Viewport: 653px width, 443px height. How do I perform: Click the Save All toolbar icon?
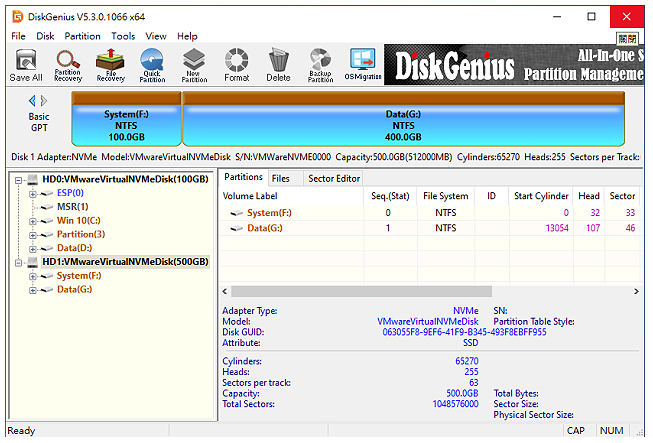pos(26,65)
